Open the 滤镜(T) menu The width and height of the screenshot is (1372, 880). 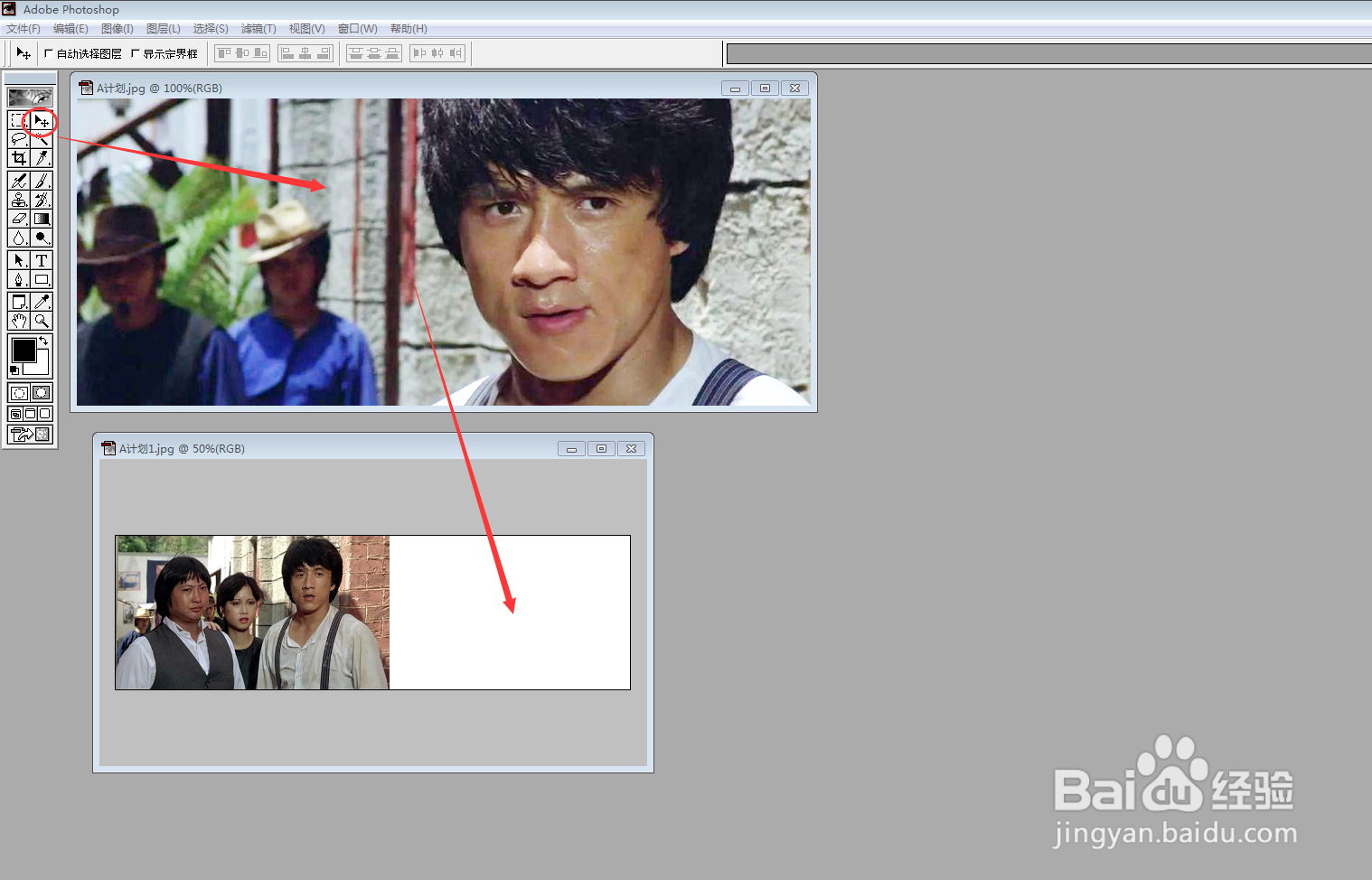[x=258, y=29]
